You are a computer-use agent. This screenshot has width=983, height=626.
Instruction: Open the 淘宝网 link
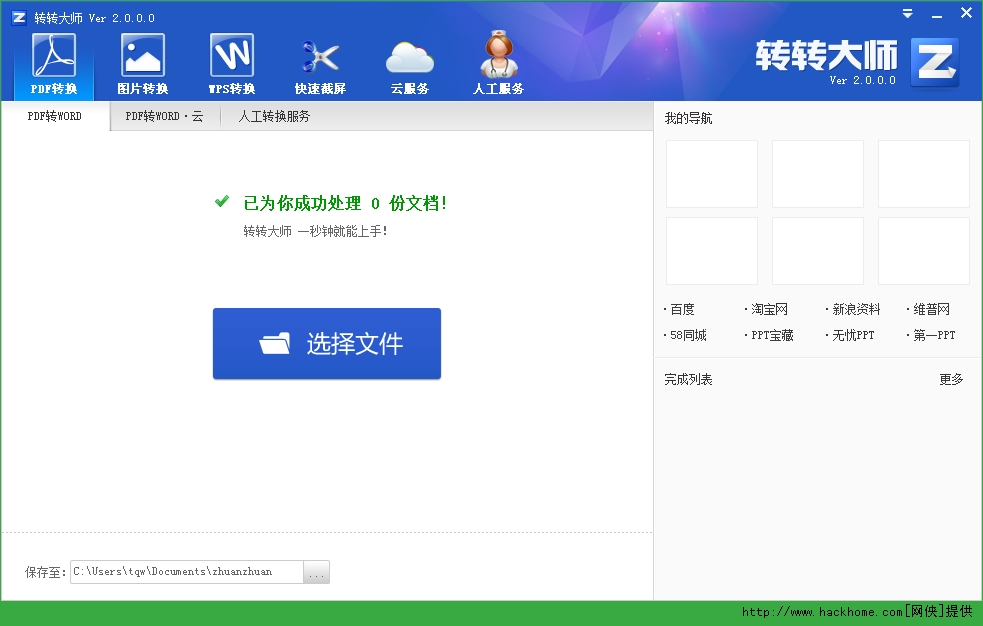pos(769,309)
